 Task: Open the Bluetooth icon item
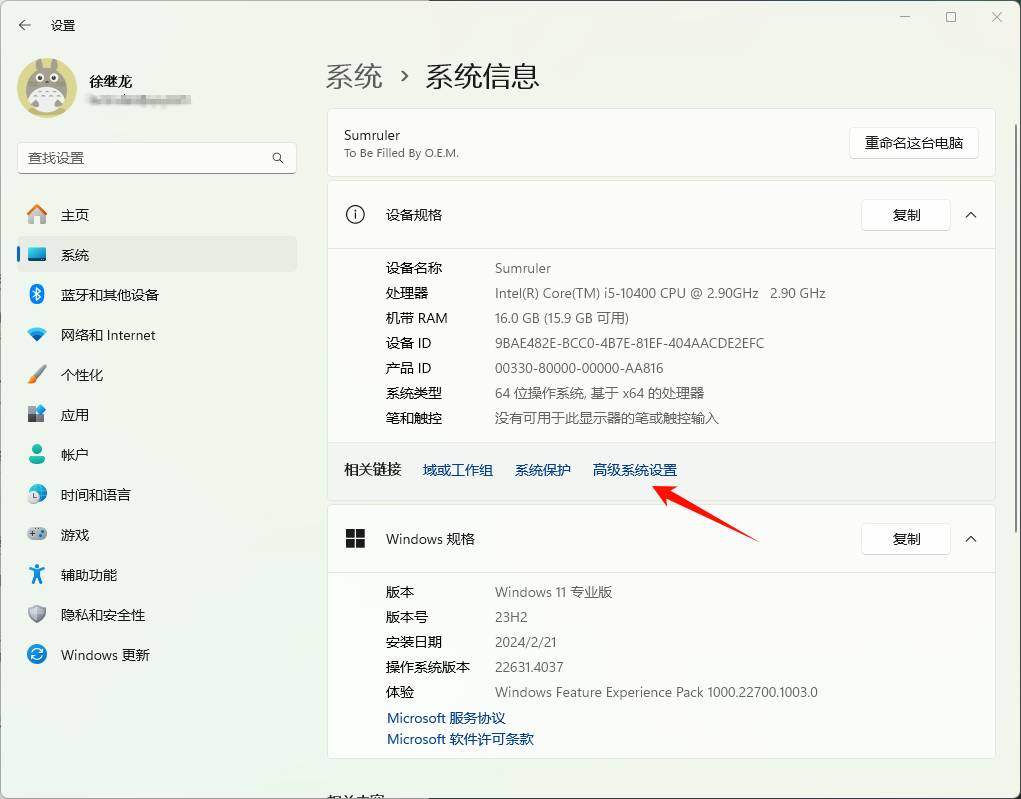37,294
